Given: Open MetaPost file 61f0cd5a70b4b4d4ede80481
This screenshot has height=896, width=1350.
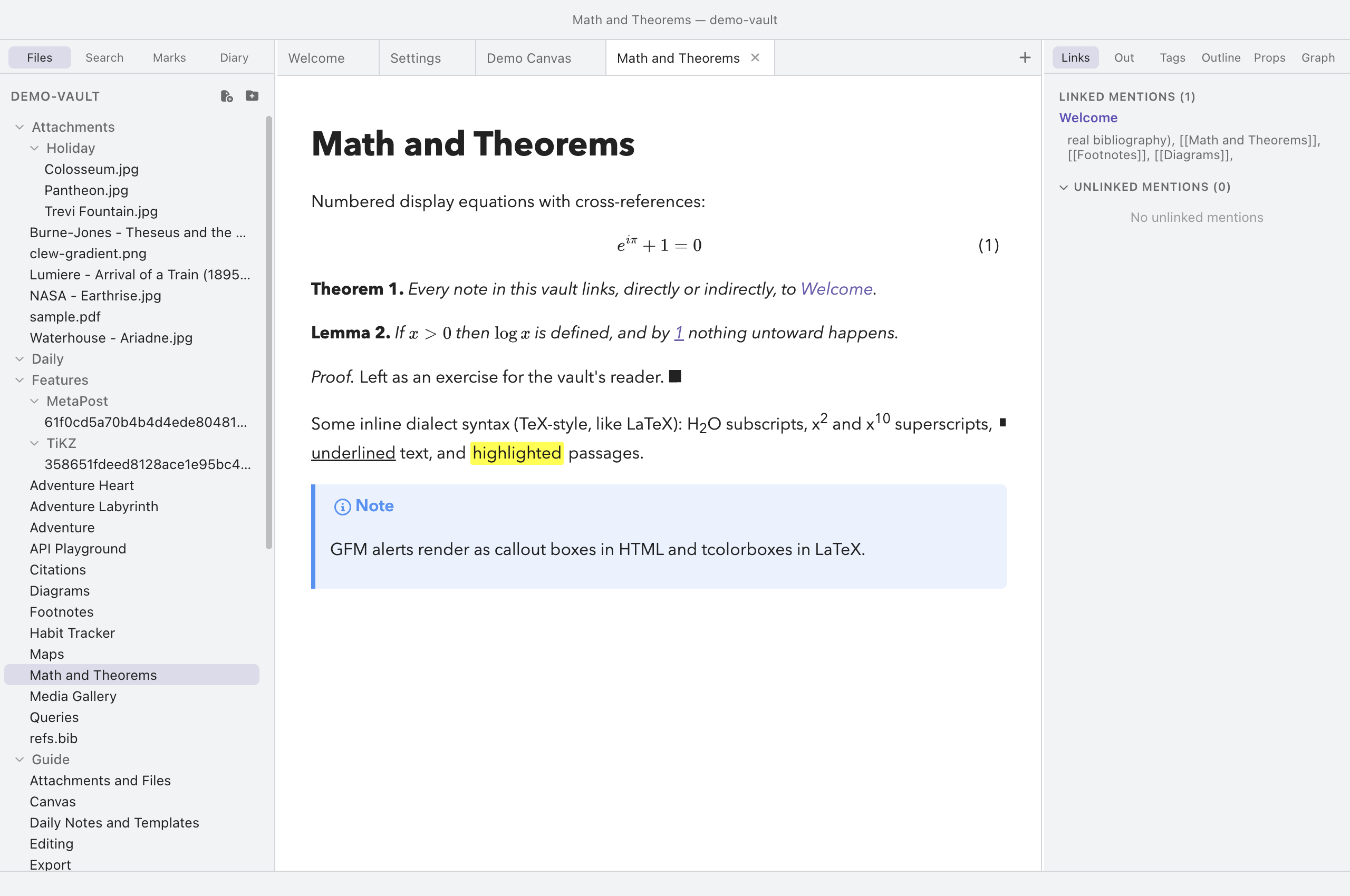Looking at the screenshot, I should point(146,422).
